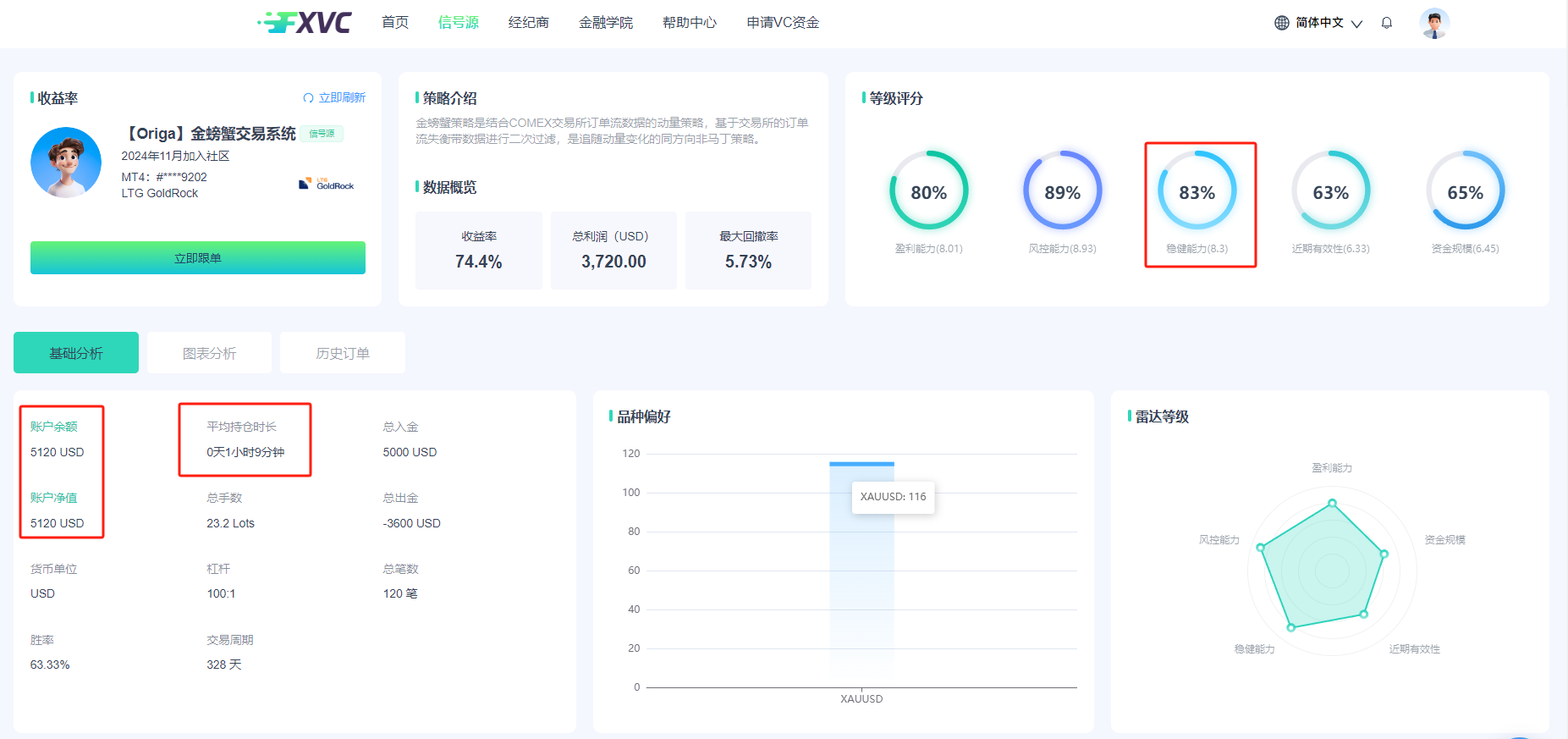1568x739 pixels.
Task: Switch to the 历史订单 tab
Action: coord(343,353)
